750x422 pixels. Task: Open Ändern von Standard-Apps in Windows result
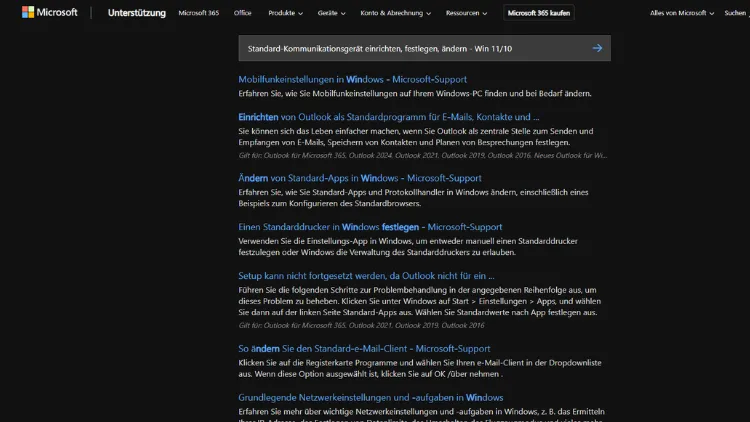pos(360,178)
